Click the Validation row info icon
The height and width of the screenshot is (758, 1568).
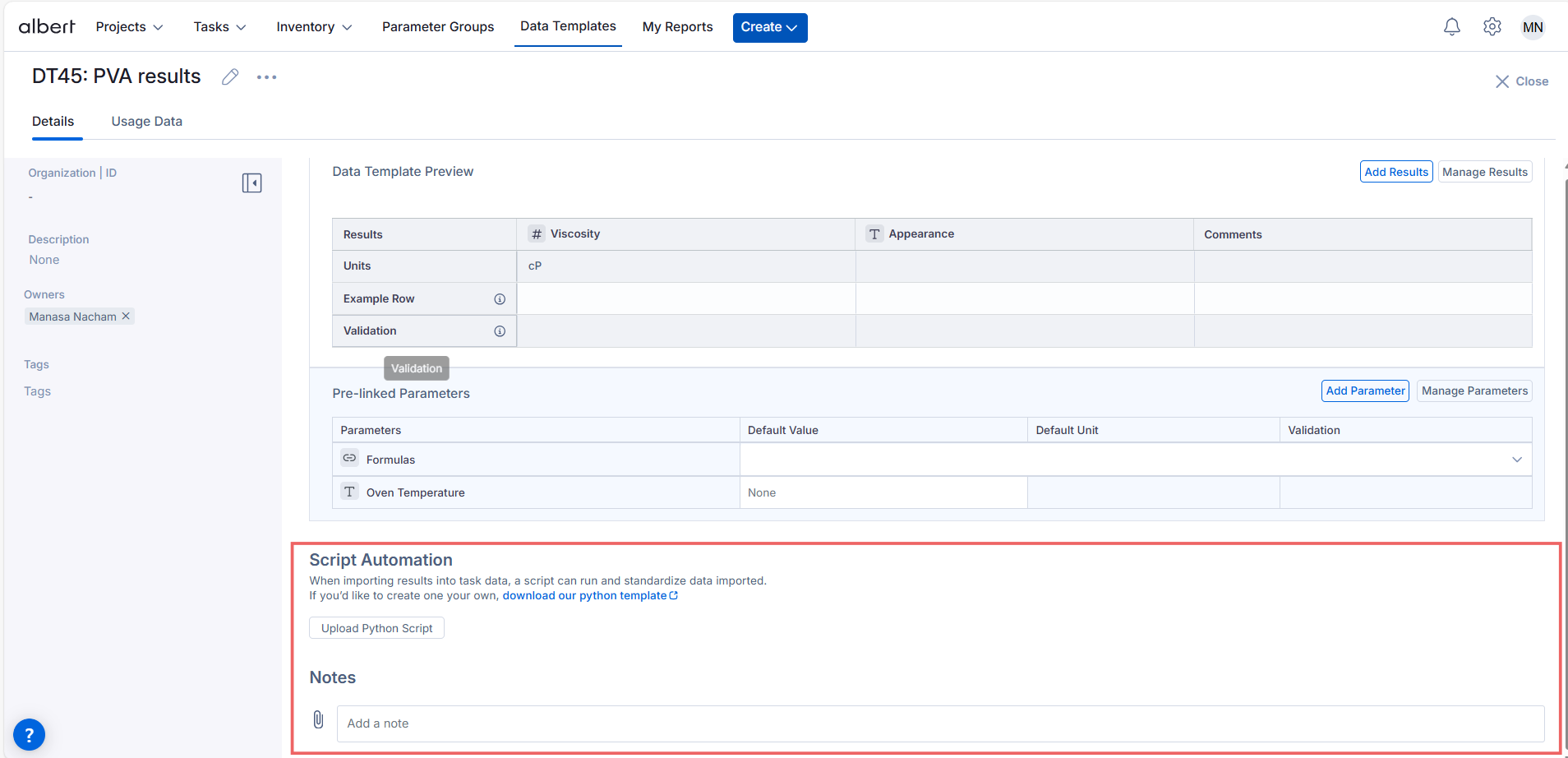tap(499, 331)
